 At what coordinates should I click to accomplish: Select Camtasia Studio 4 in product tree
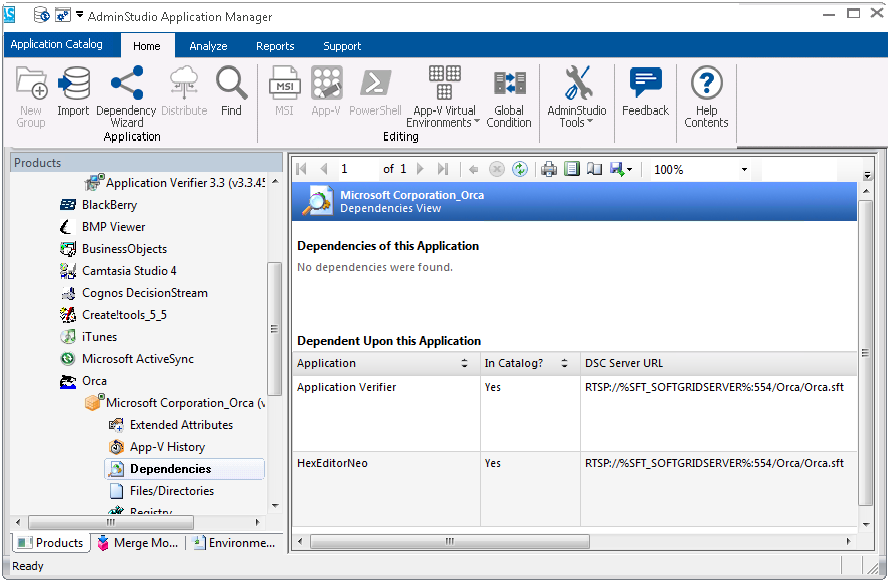click(x=129, y=271)
